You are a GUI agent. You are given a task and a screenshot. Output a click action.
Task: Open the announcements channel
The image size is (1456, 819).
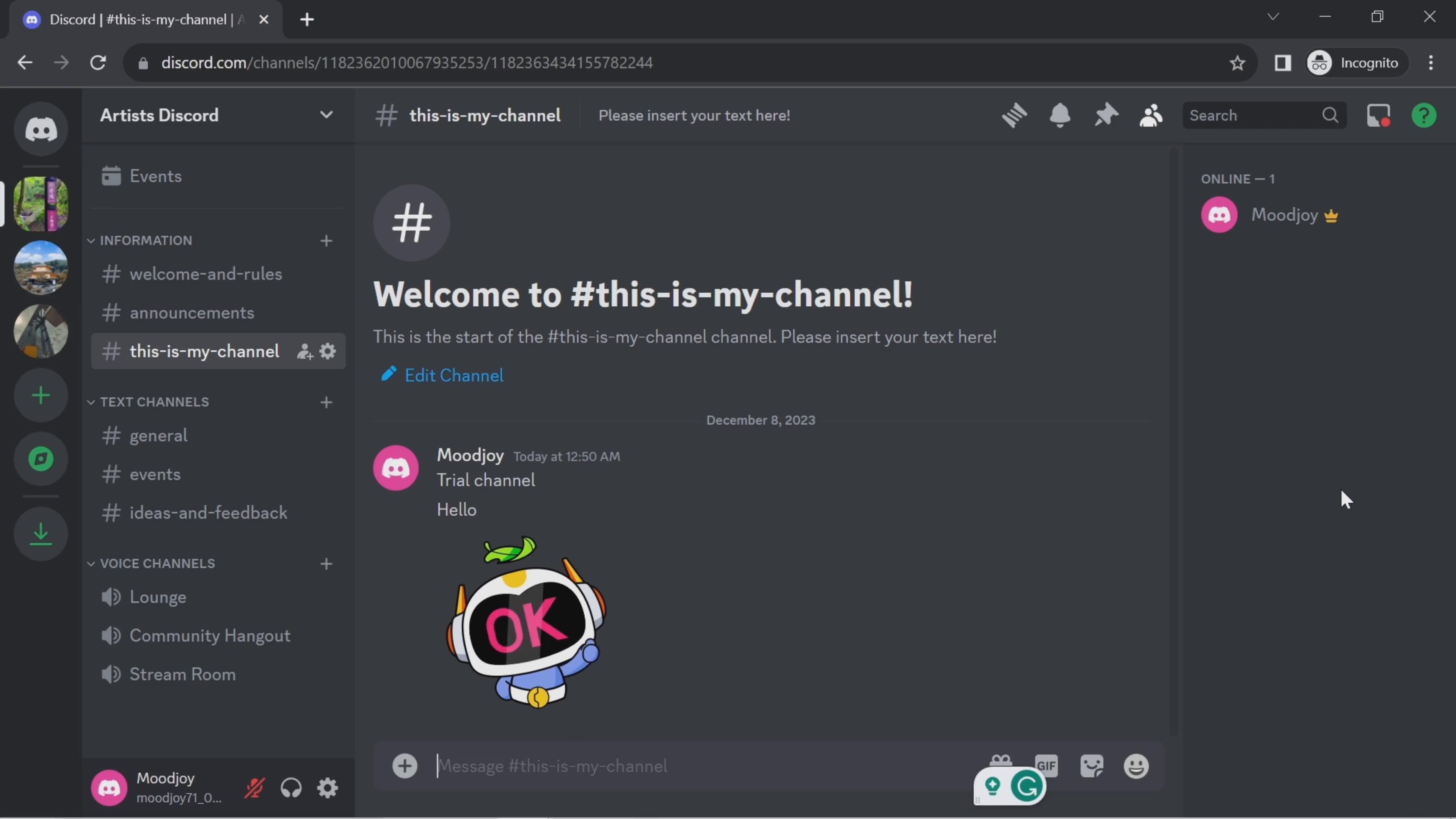click(191, 312)
